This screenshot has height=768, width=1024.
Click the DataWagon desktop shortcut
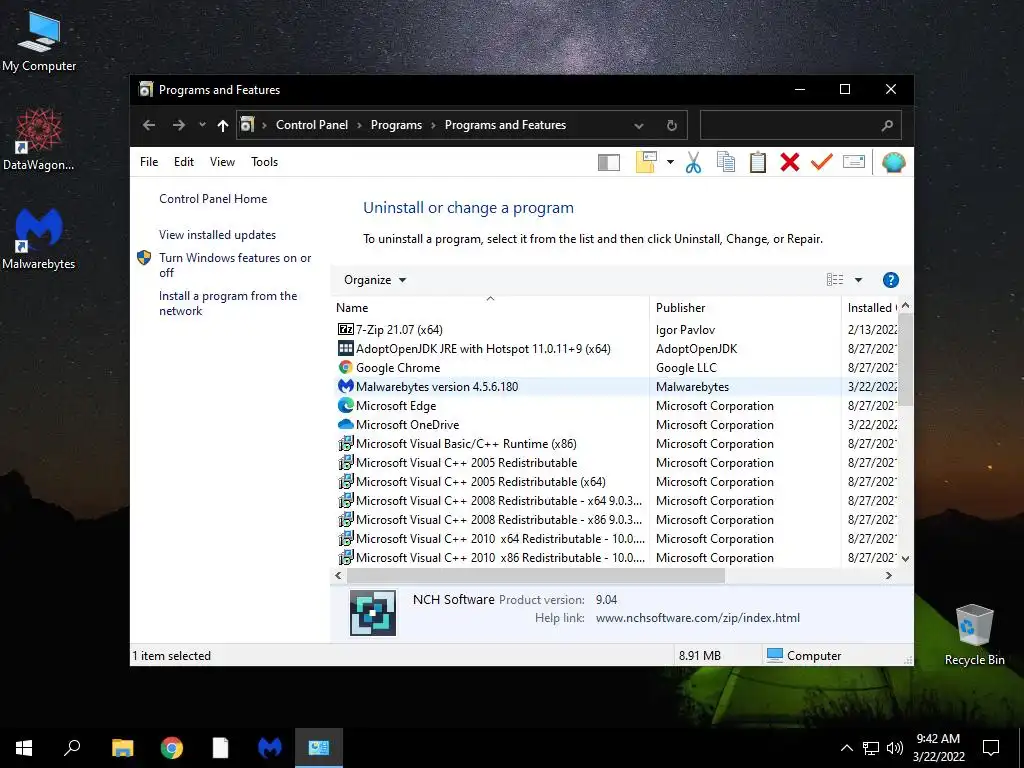(x=39, y=140)
